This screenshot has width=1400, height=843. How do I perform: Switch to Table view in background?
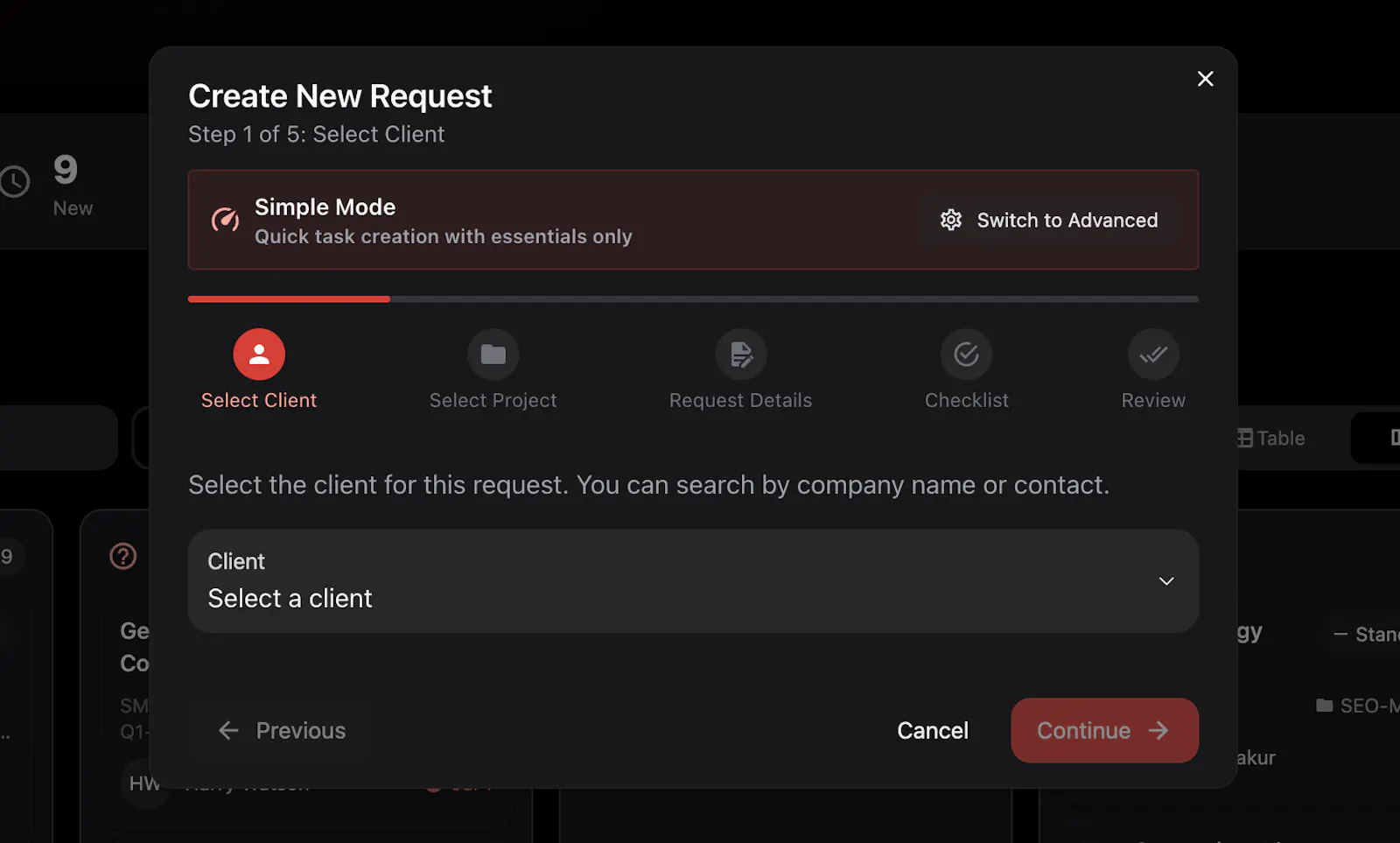[1271, 438]
